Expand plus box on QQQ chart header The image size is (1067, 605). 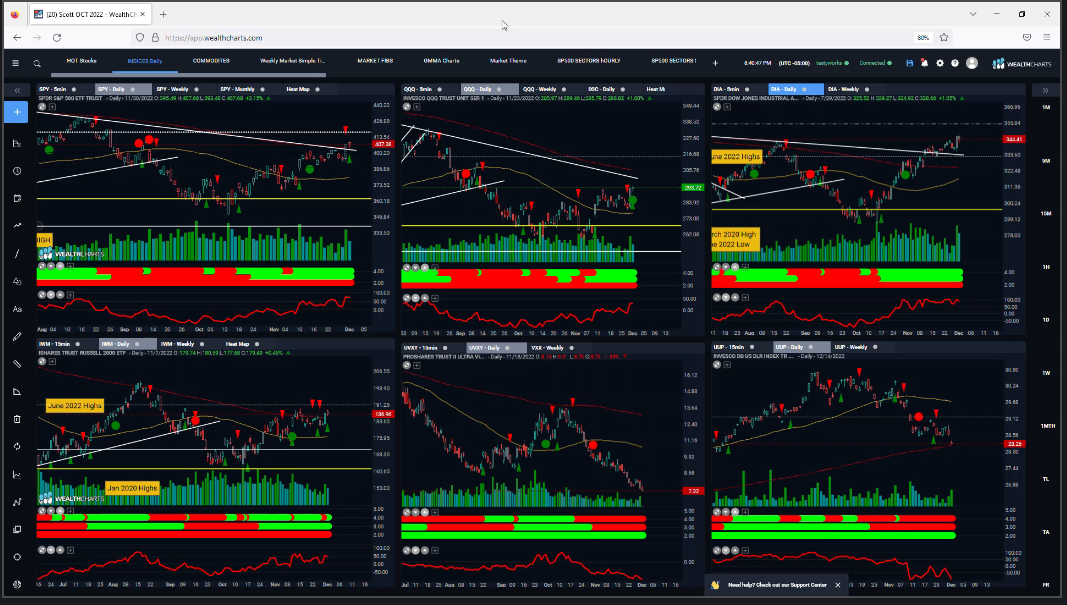pyautogui.click(x=416, y=107)
